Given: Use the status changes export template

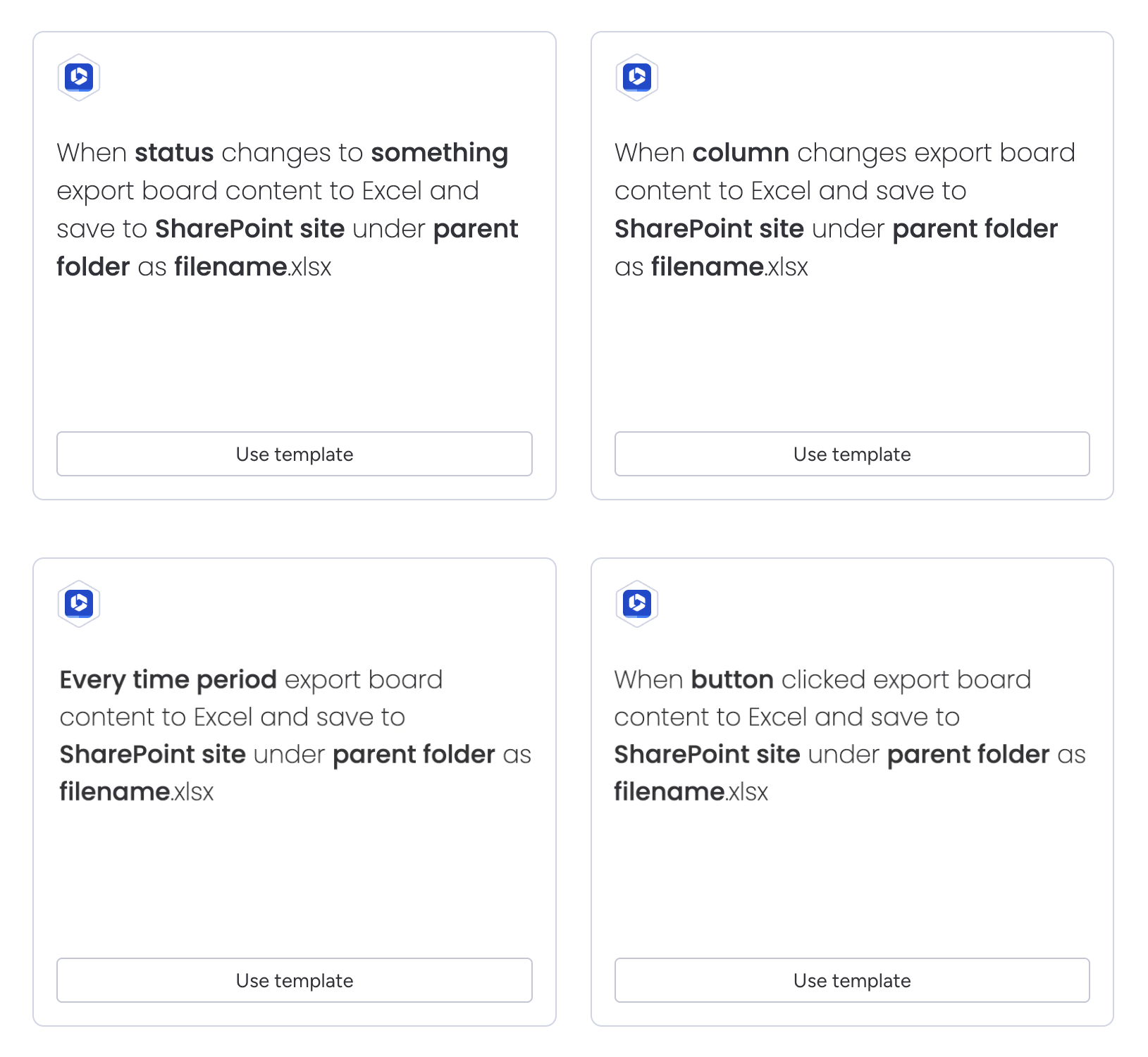Looking at the screenshot, I should (295, 454).
